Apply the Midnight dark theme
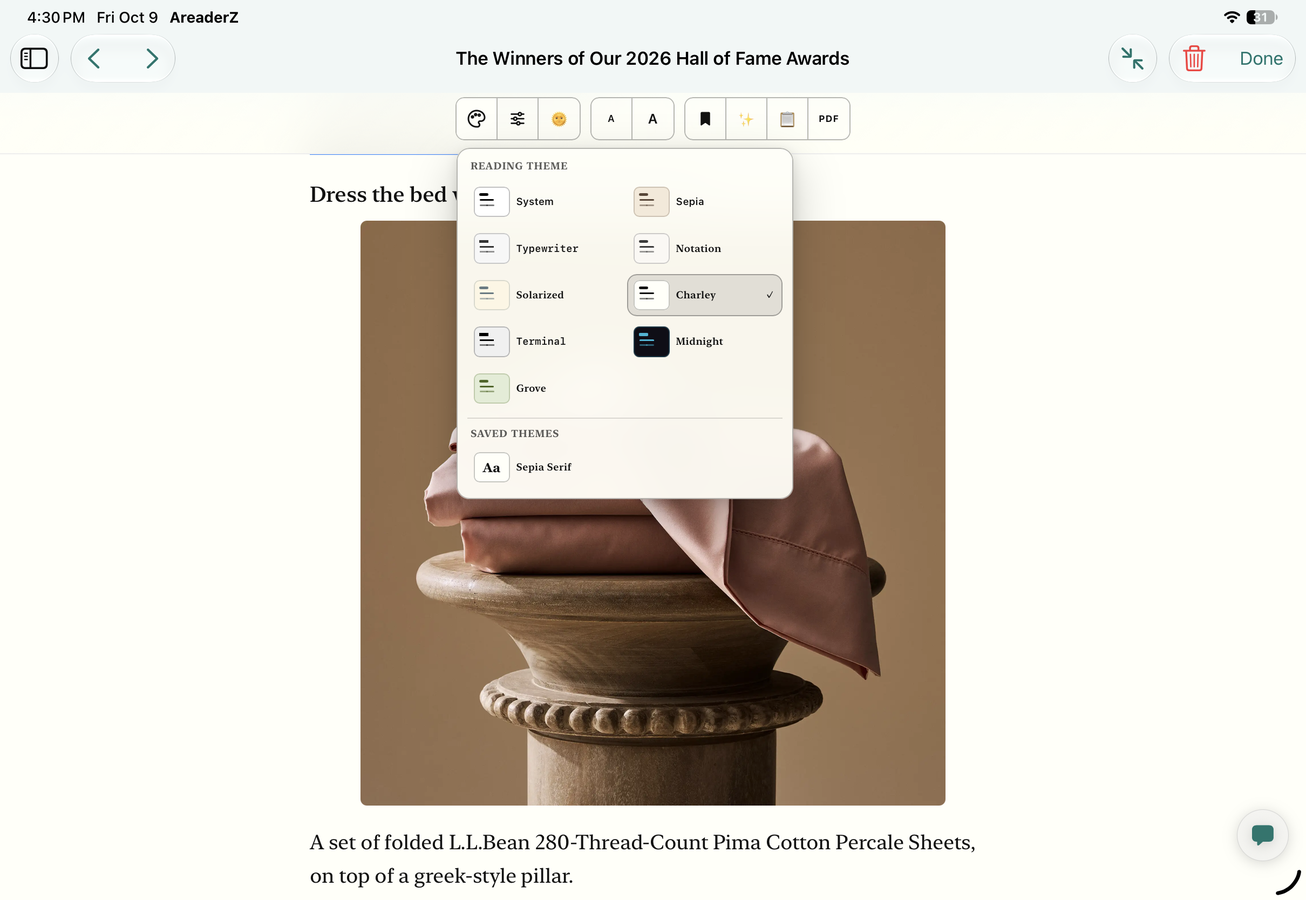The height and width of the screenshot is (900, 1306). click(x=705, y=341)
